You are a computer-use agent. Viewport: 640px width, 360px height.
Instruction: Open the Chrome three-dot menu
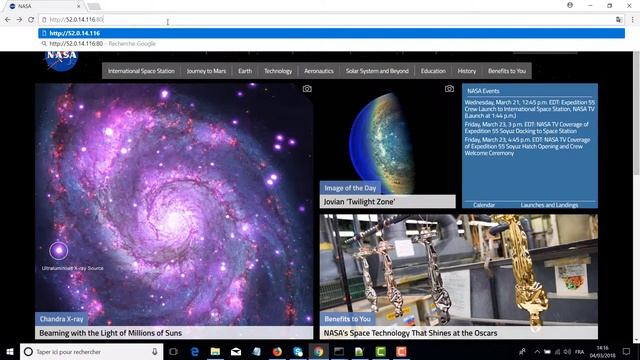[633, 19]
